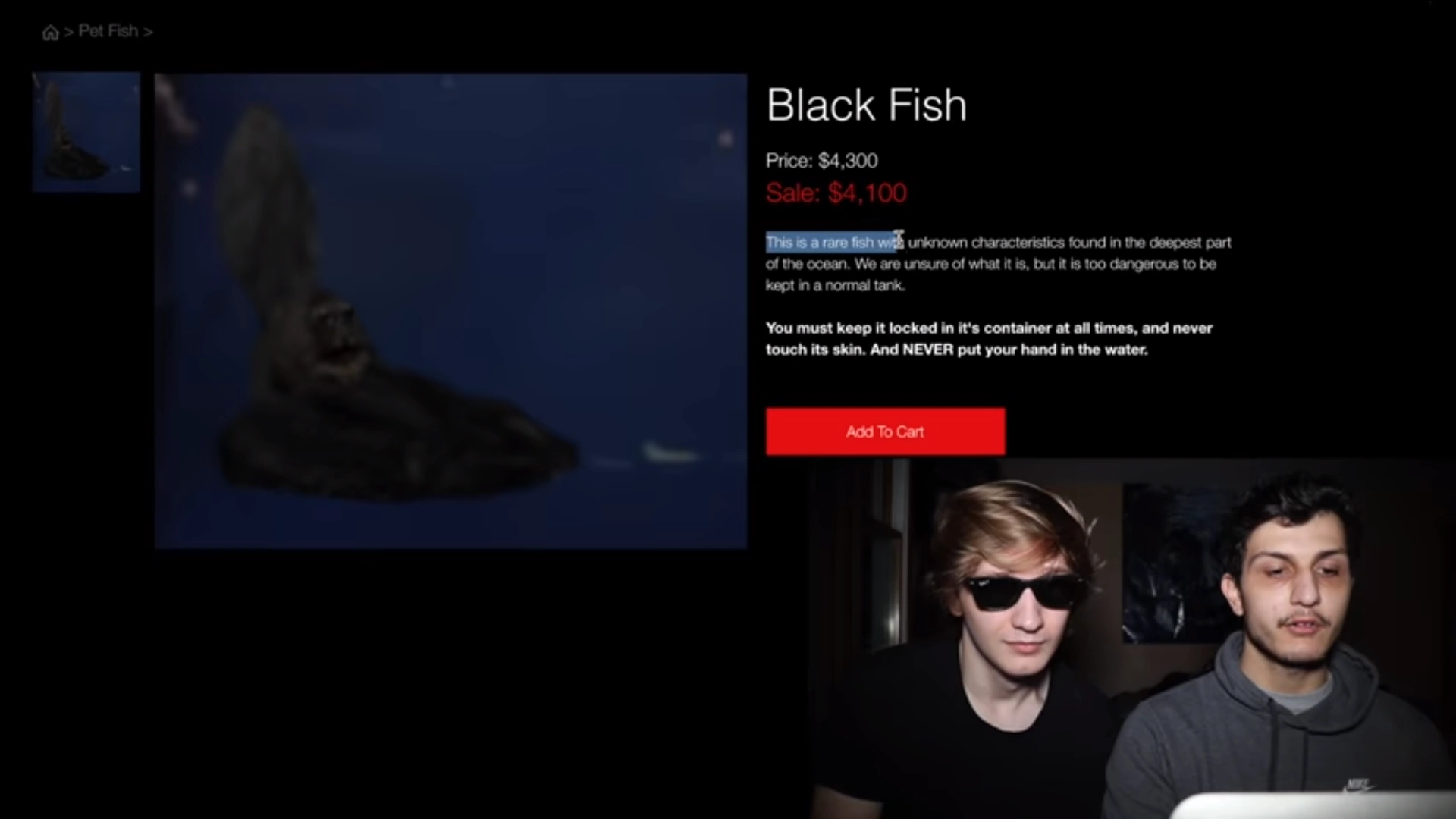Click the word 'unknown' in the description
This screenshot has height=819, width=1456.
(x=937, y=243)
